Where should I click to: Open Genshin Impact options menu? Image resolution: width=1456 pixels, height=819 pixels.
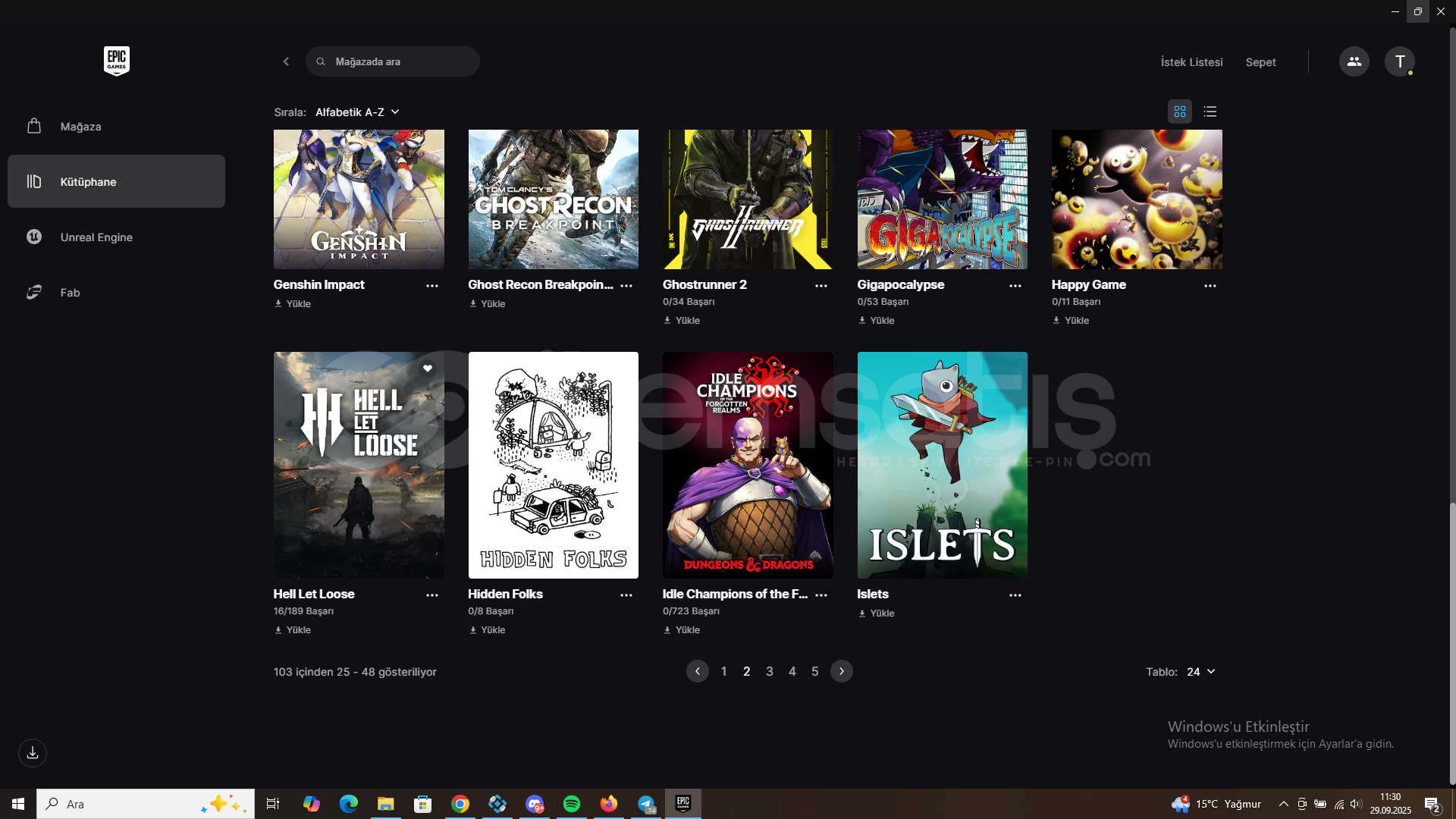[432, 286]
